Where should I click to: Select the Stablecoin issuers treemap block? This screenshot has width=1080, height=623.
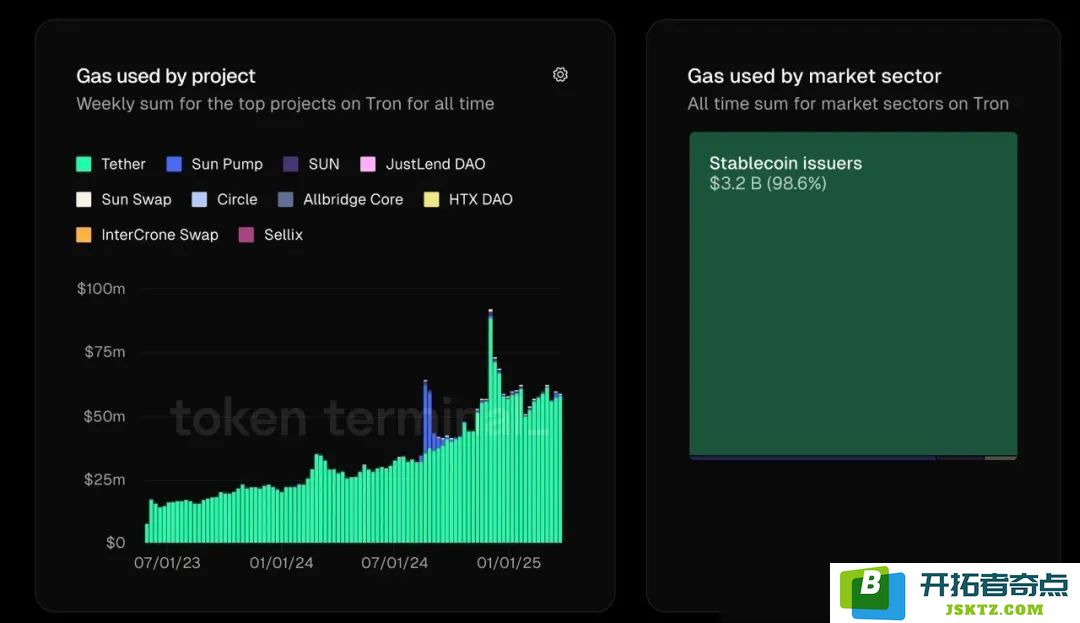[x=853, y=295]
